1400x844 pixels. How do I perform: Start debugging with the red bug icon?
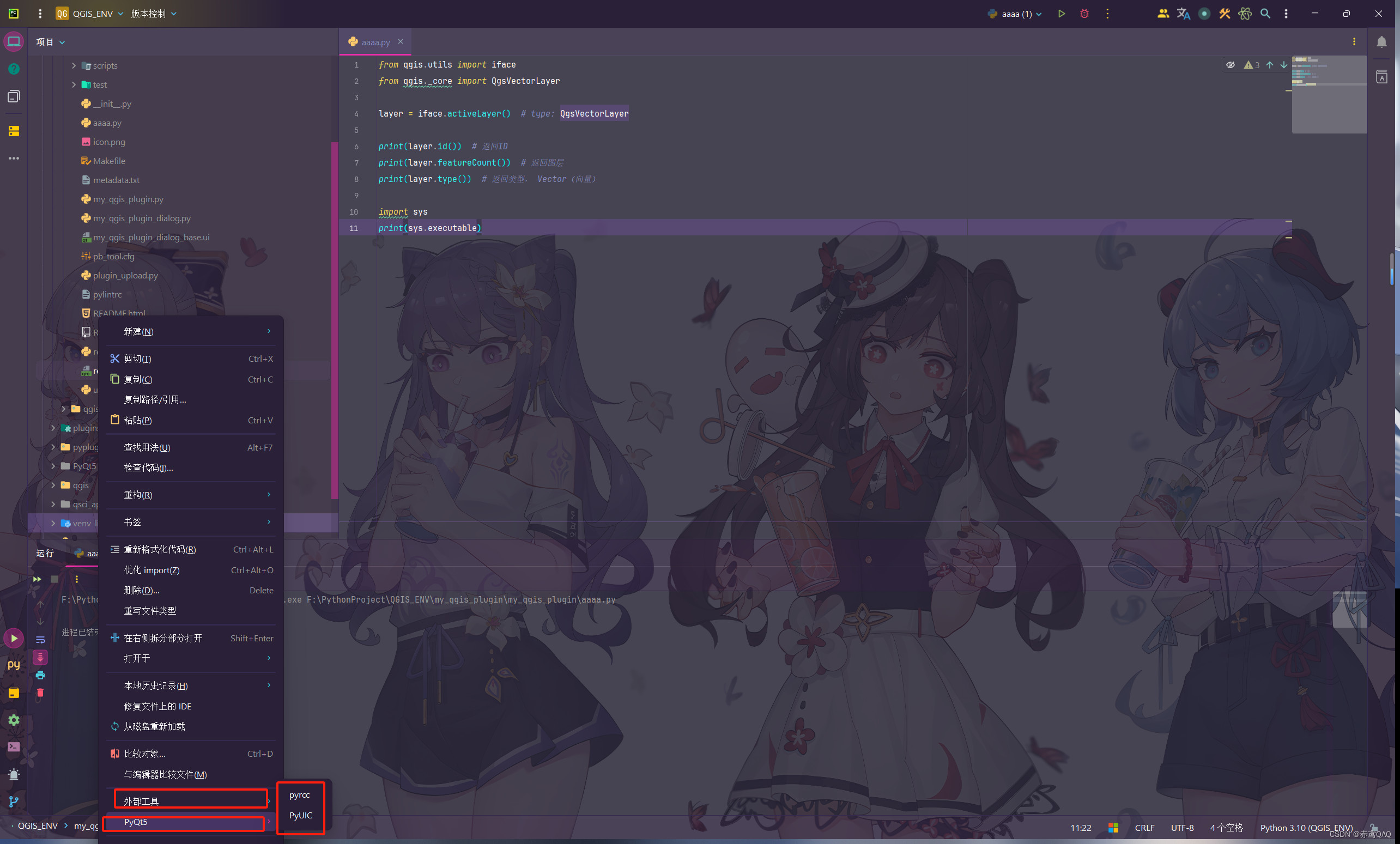click(1084, 14)
